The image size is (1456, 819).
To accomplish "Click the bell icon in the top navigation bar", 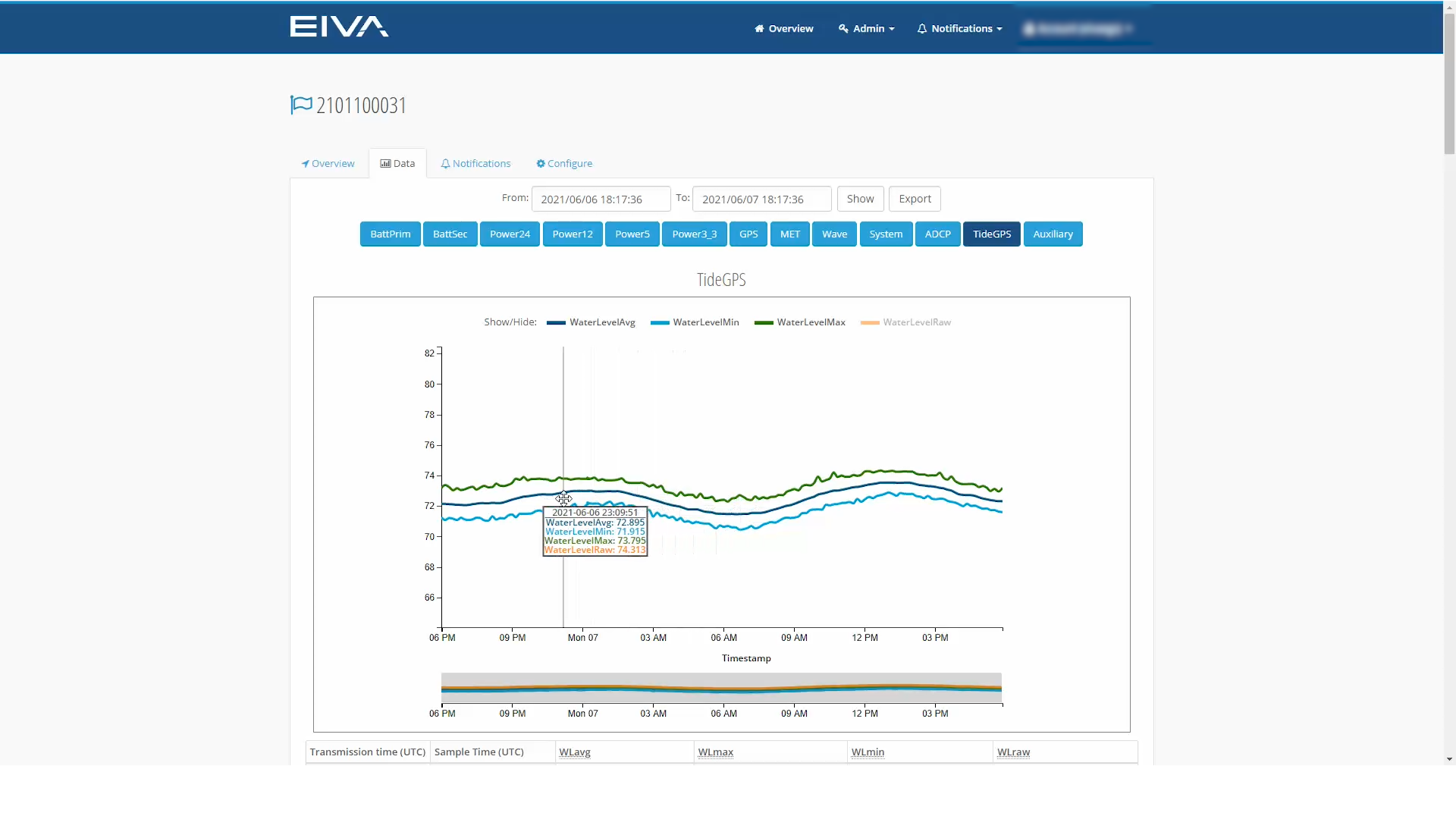I will tap(922, 28).
